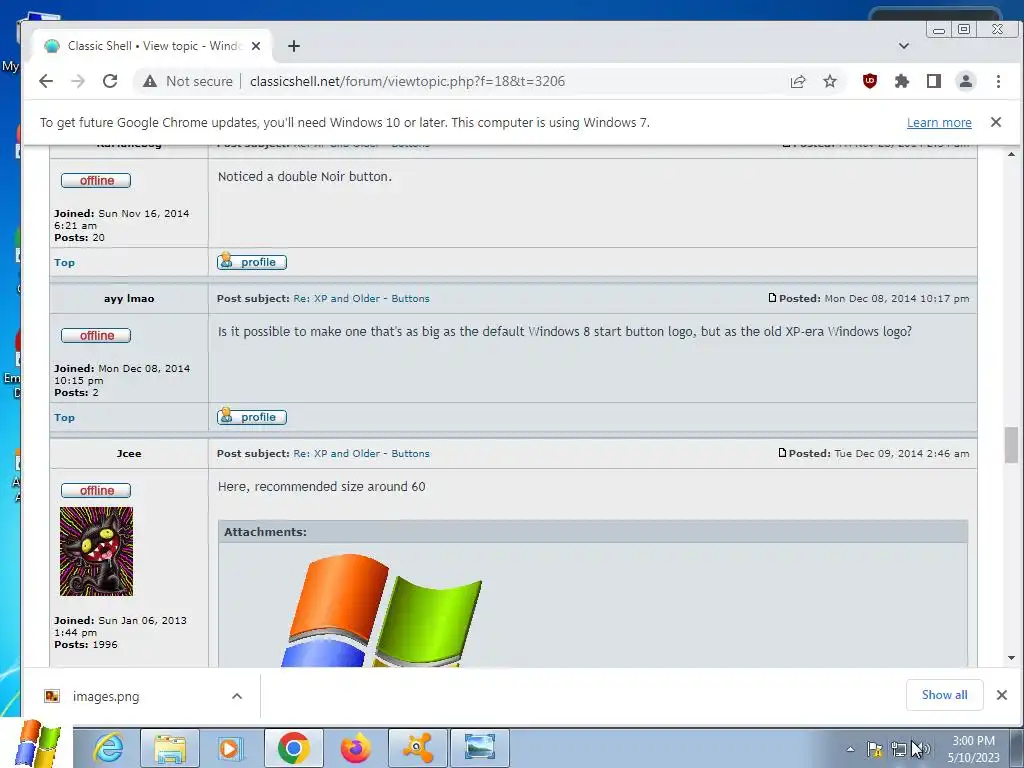The height and width of the screenshot is (768, 1024).
Task: Open the network tray icon
Action: pyautogui.click(x=899, y=749)
